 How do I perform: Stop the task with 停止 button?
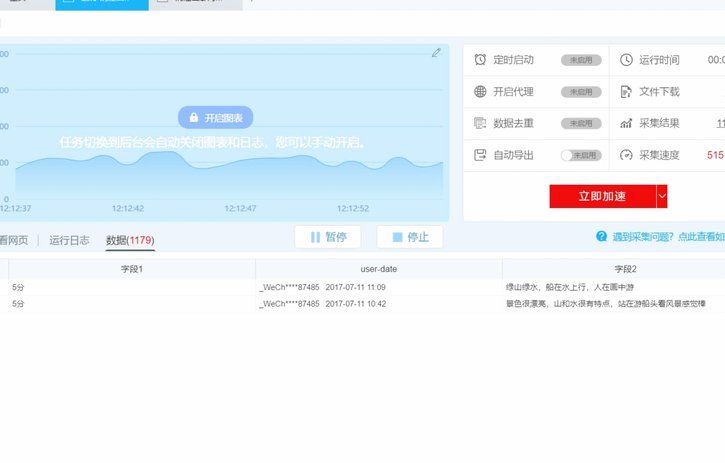410,237
